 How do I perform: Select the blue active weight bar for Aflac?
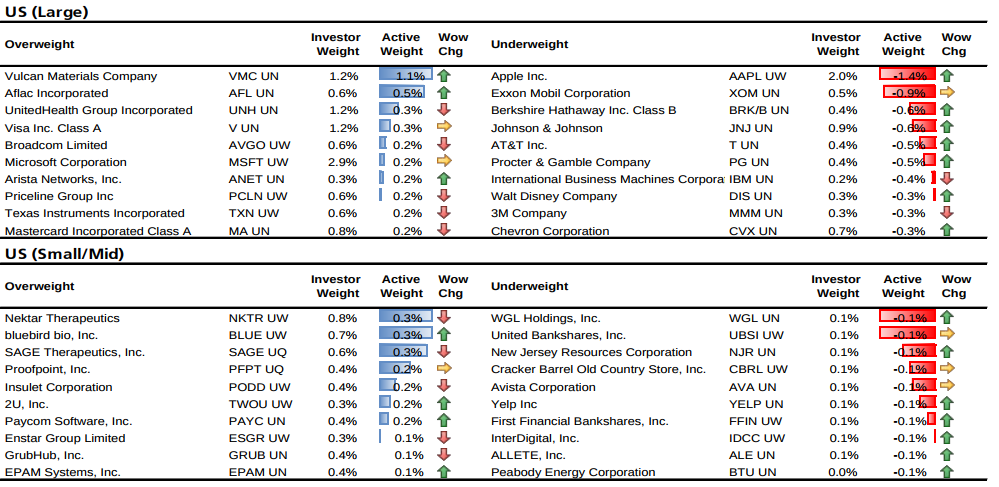point(401,93)
